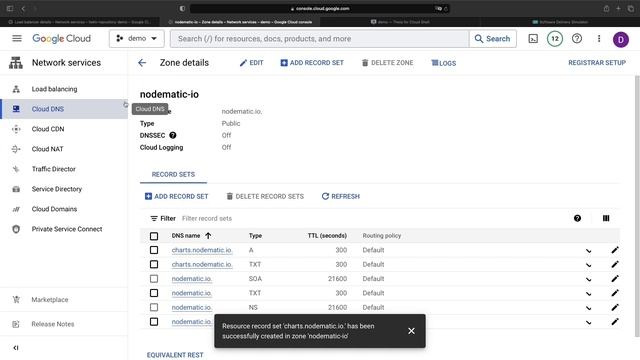Open the main navigation hamburger menu
Viewport: 640px width, 360px height.
point(17,38)
